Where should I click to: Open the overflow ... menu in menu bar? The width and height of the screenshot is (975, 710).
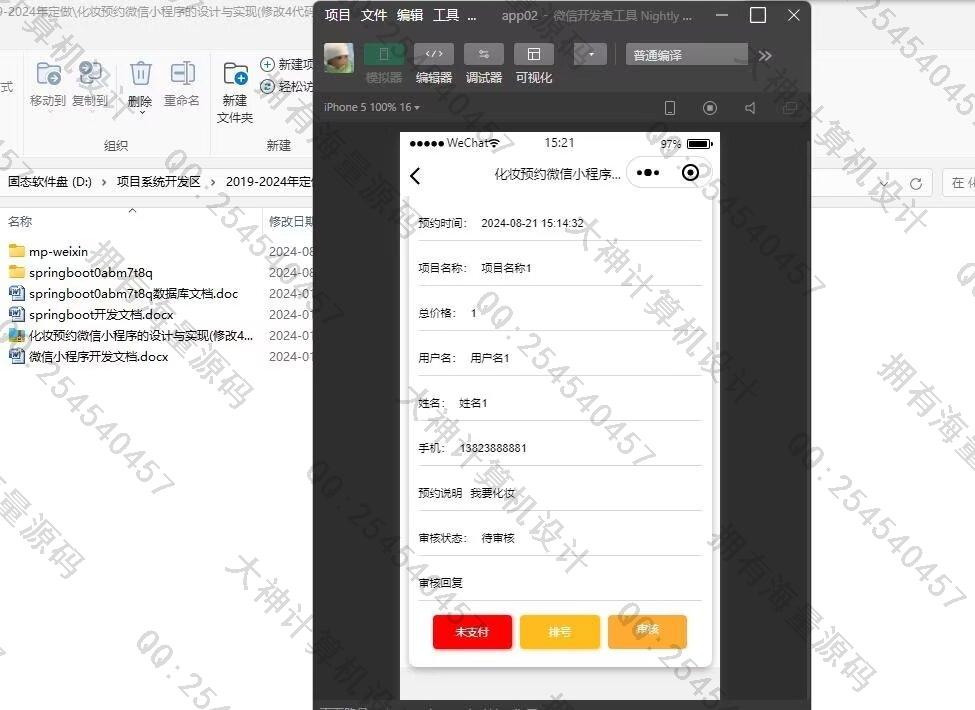point(472,16)
